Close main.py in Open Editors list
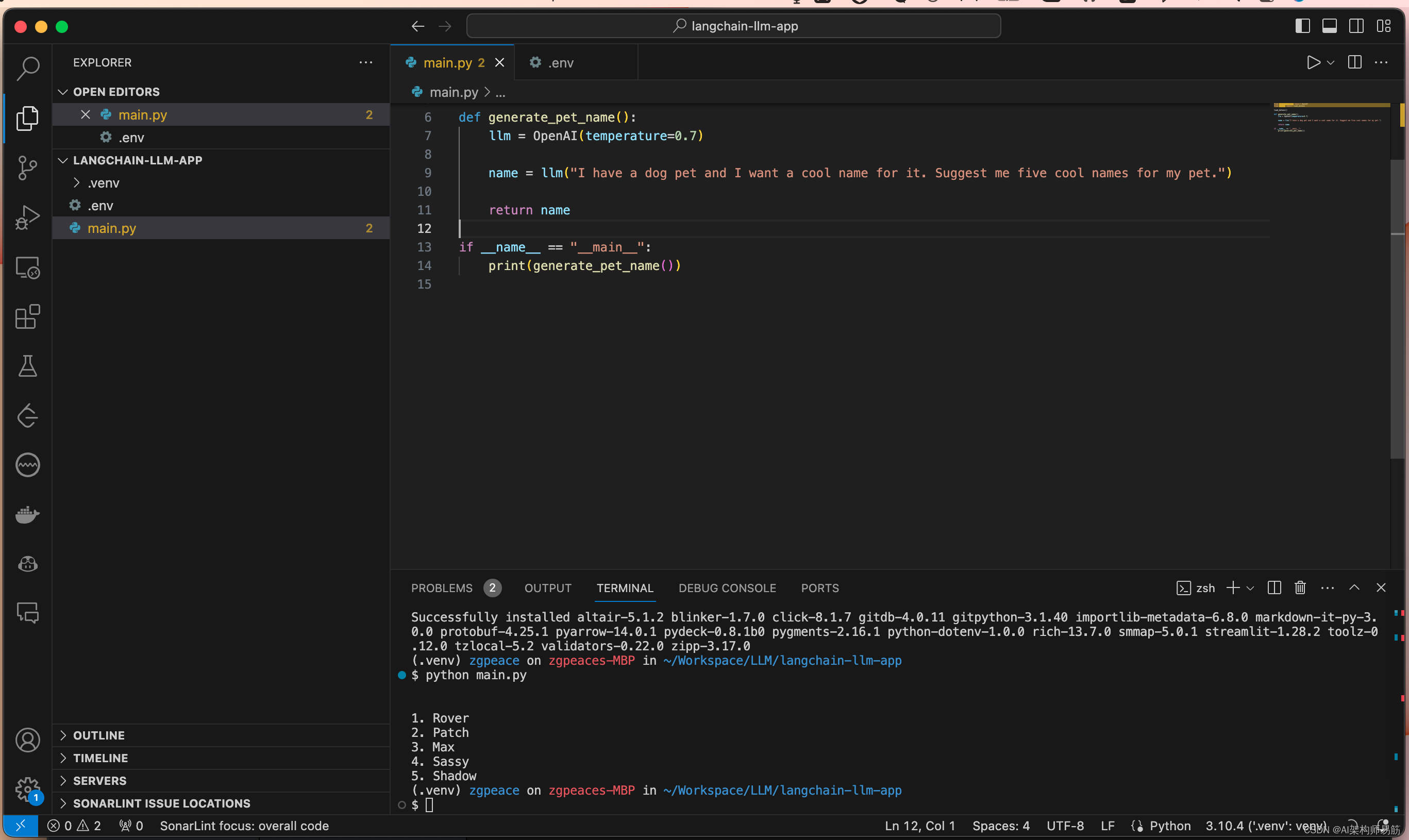1409x840 pixels. [x=86, y=114]
